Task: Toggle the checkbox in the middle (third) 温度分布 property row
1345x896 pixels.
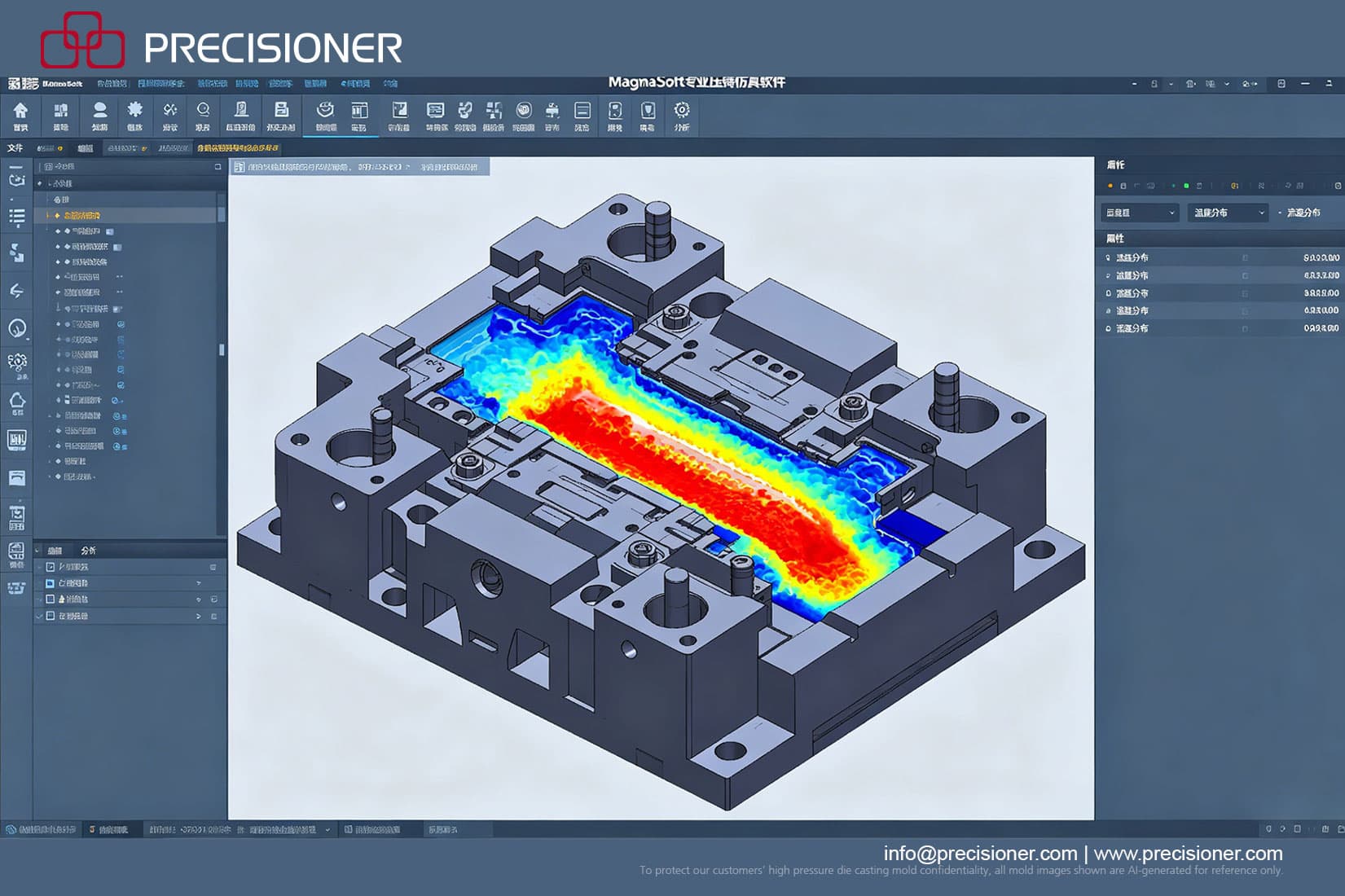Action: pyautogui.click(x=1245, y=293)
